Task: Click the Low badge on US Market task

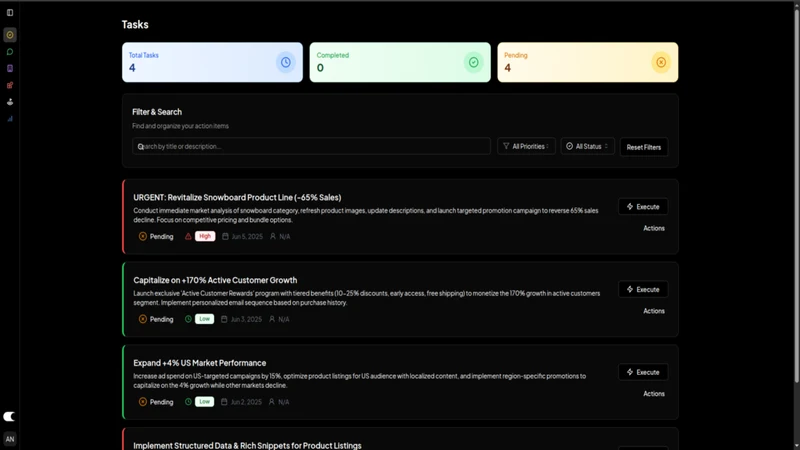Action: (x=204, y=402)
